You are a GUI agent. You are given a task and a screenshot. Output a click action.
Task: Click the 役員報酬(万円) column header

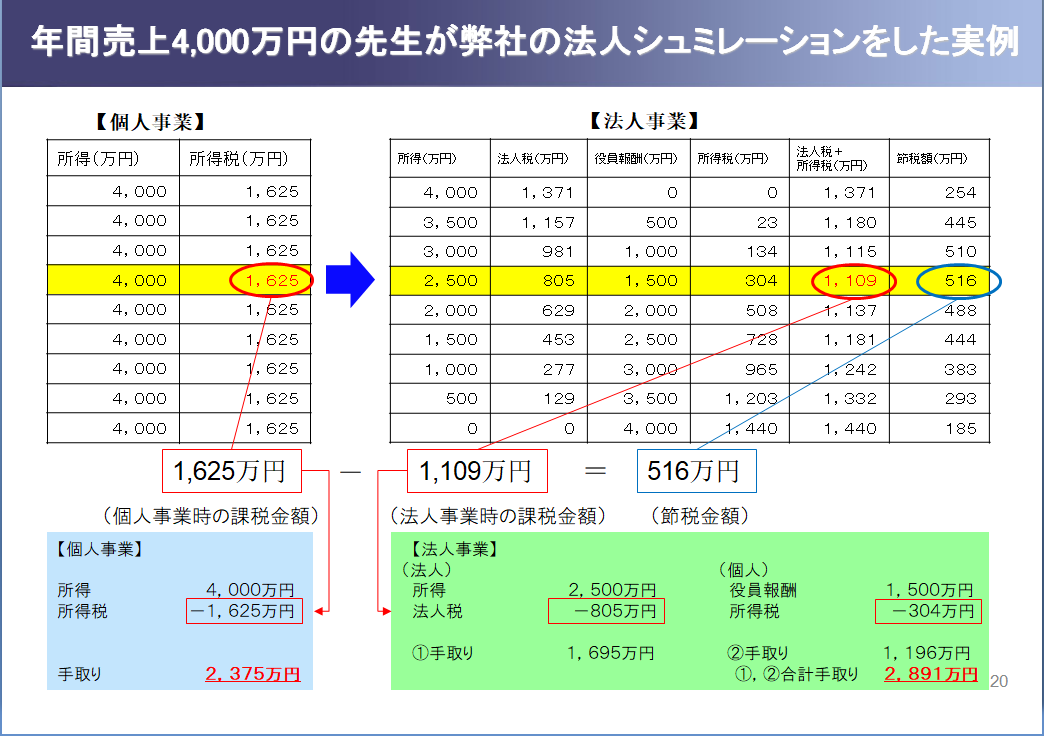point(639,159)
